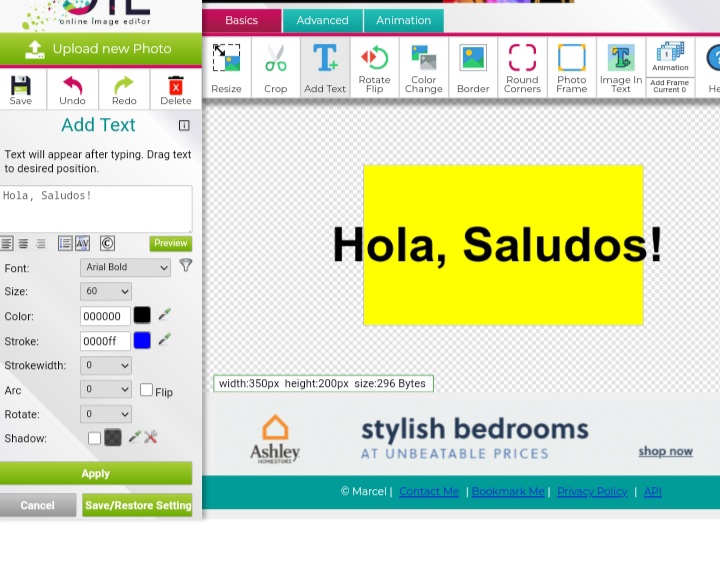
Task: Select the Crop tool
Action: [x=275, y=68]
